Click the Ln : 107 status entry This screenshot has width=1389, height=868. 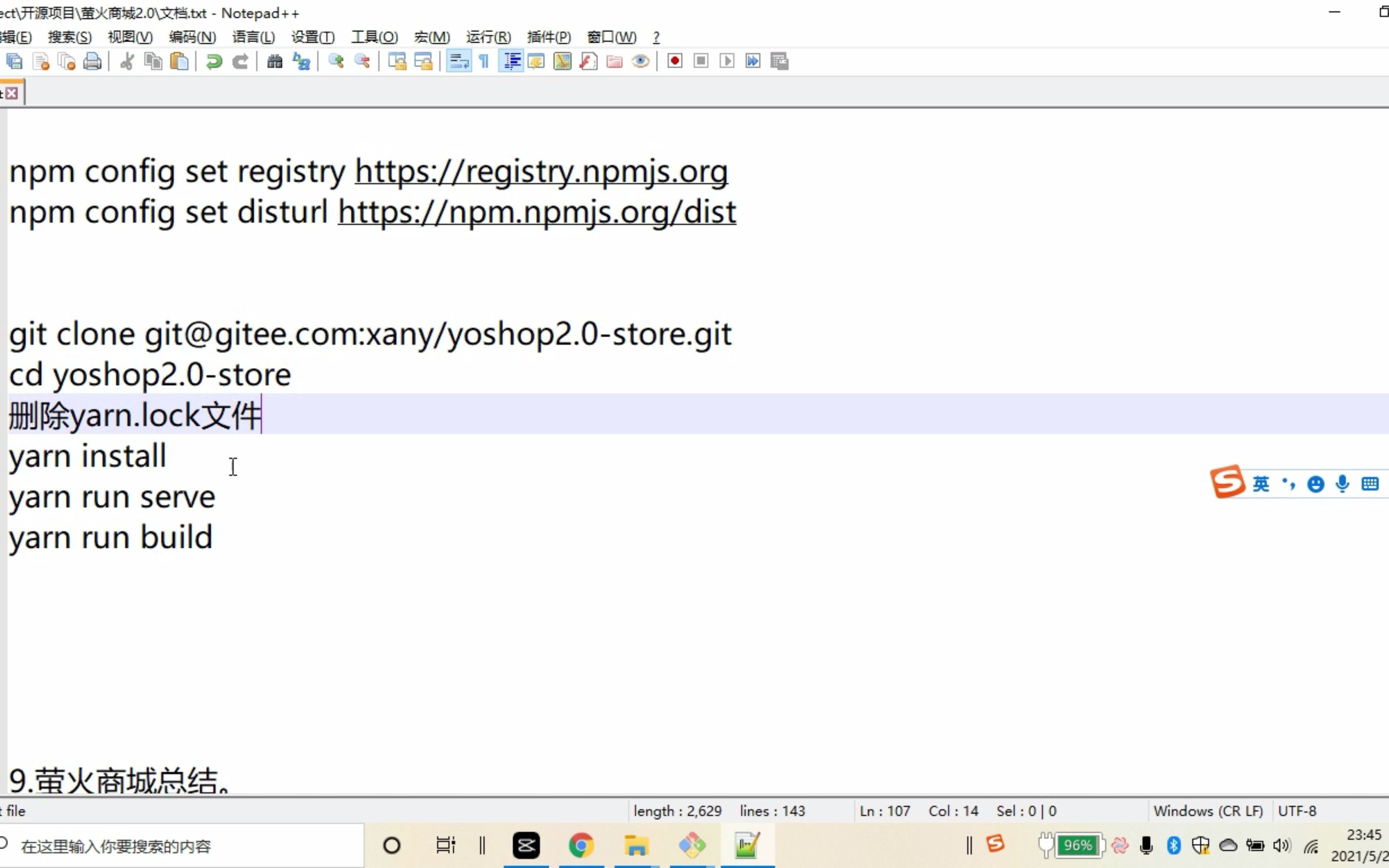(885, 811)
